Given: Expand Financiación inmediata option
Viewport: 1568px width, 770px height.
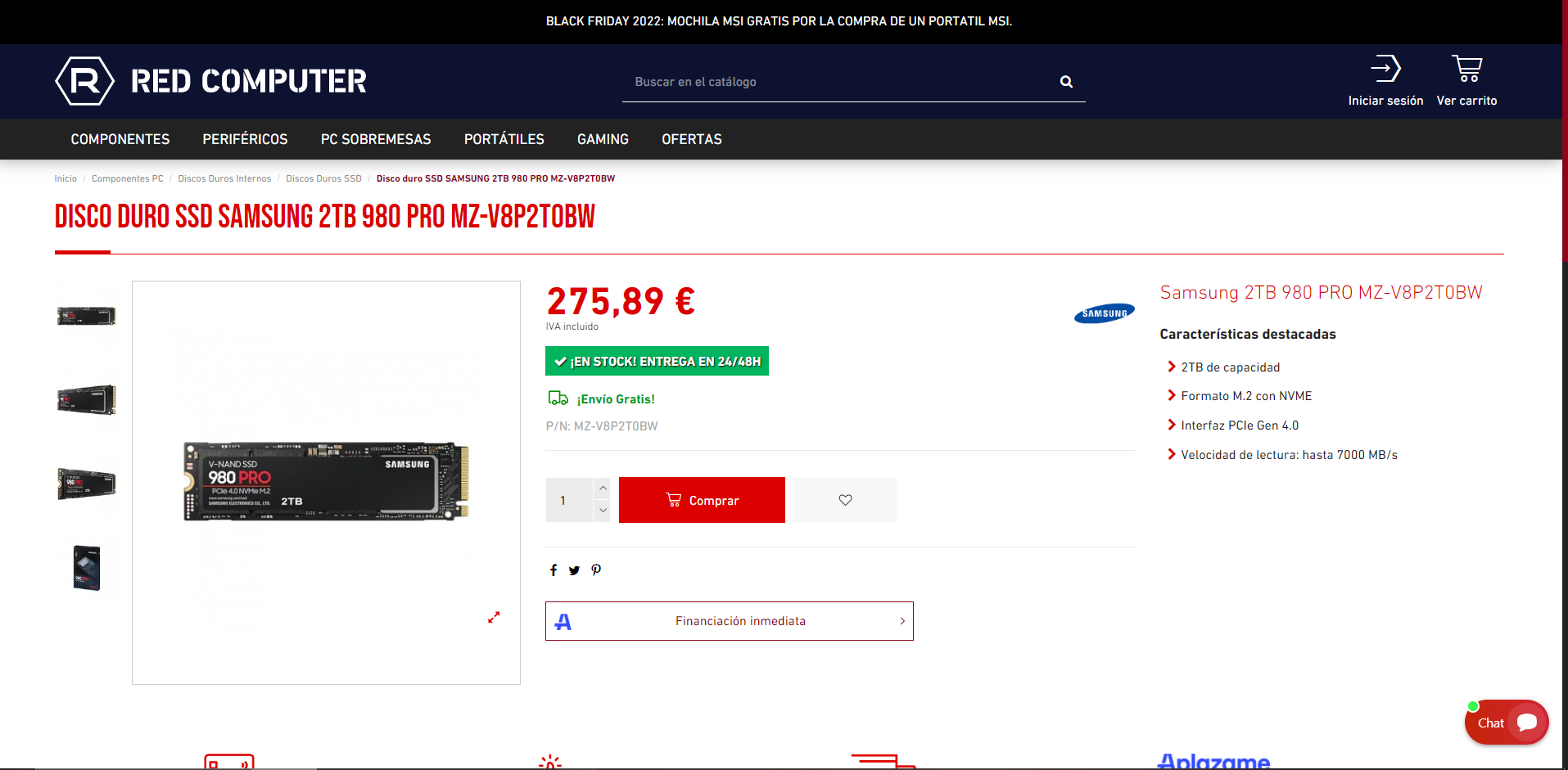Looking at the screenshot, I should pos(730,621).
